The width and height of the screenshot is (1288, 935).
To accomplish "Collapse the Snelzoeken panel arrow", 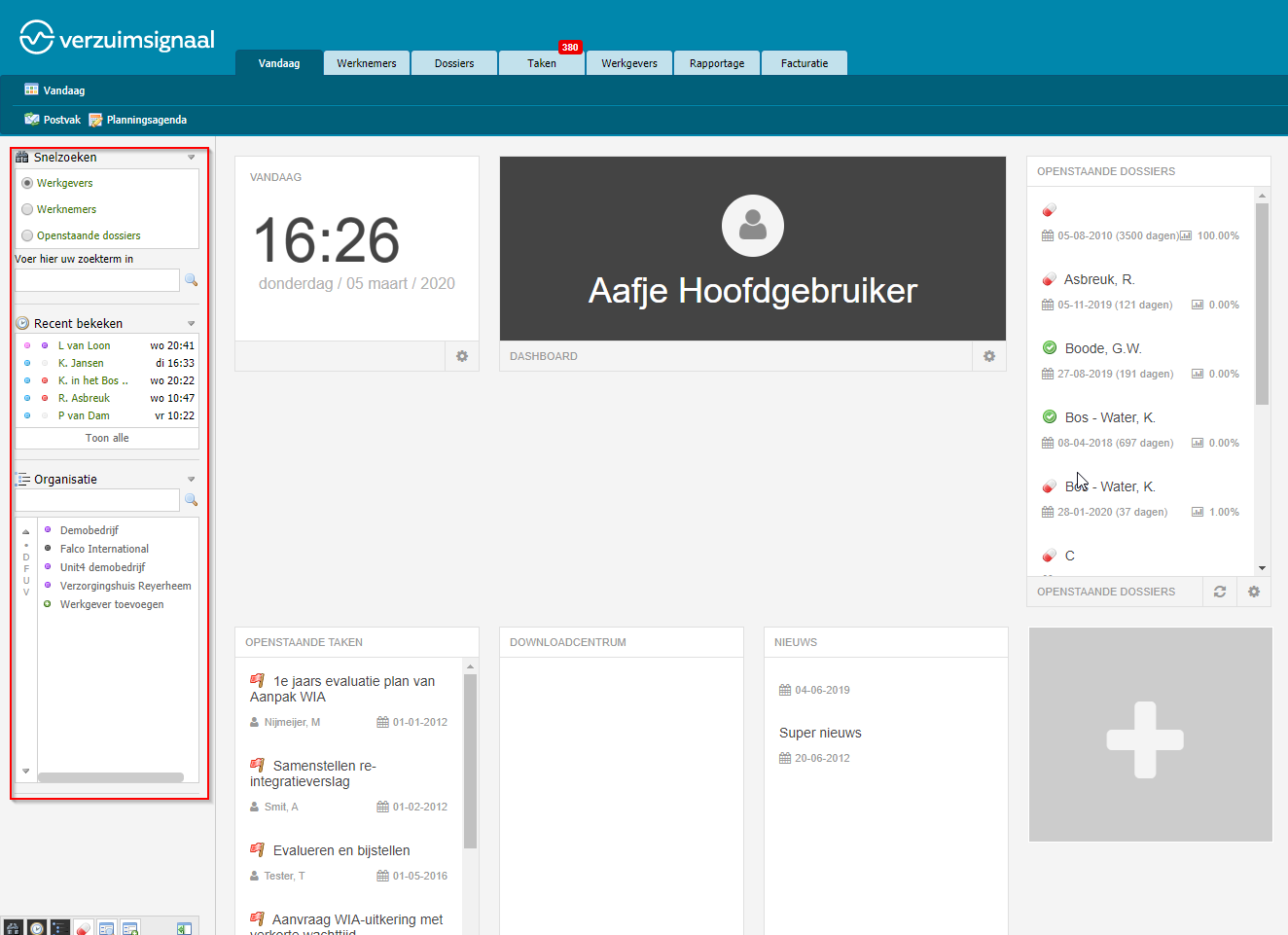I will click(x=192, y=157).
